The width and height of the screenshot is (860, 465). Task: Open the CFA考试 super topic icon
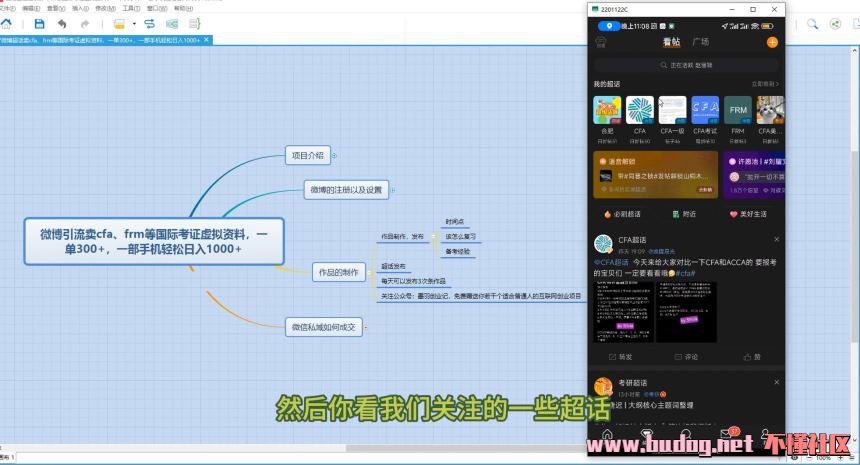(x=705, y=110)
